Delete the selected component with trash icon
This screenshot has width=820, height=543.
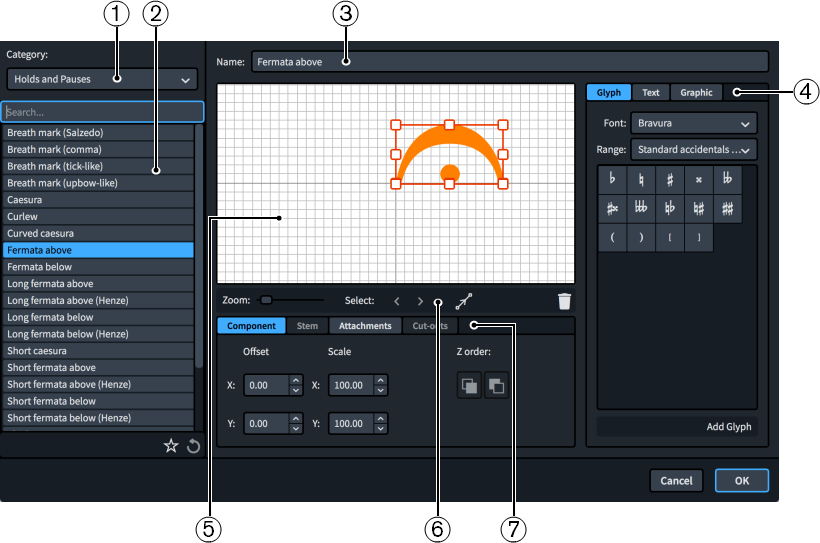point(564,301)
